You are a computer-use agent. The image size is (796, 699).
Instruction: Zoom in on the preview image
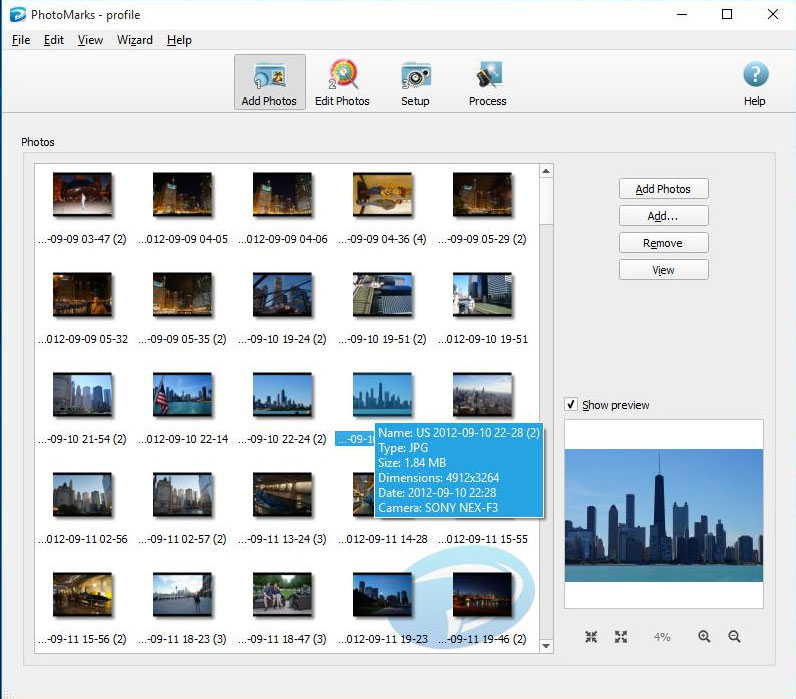pos(704,637)
